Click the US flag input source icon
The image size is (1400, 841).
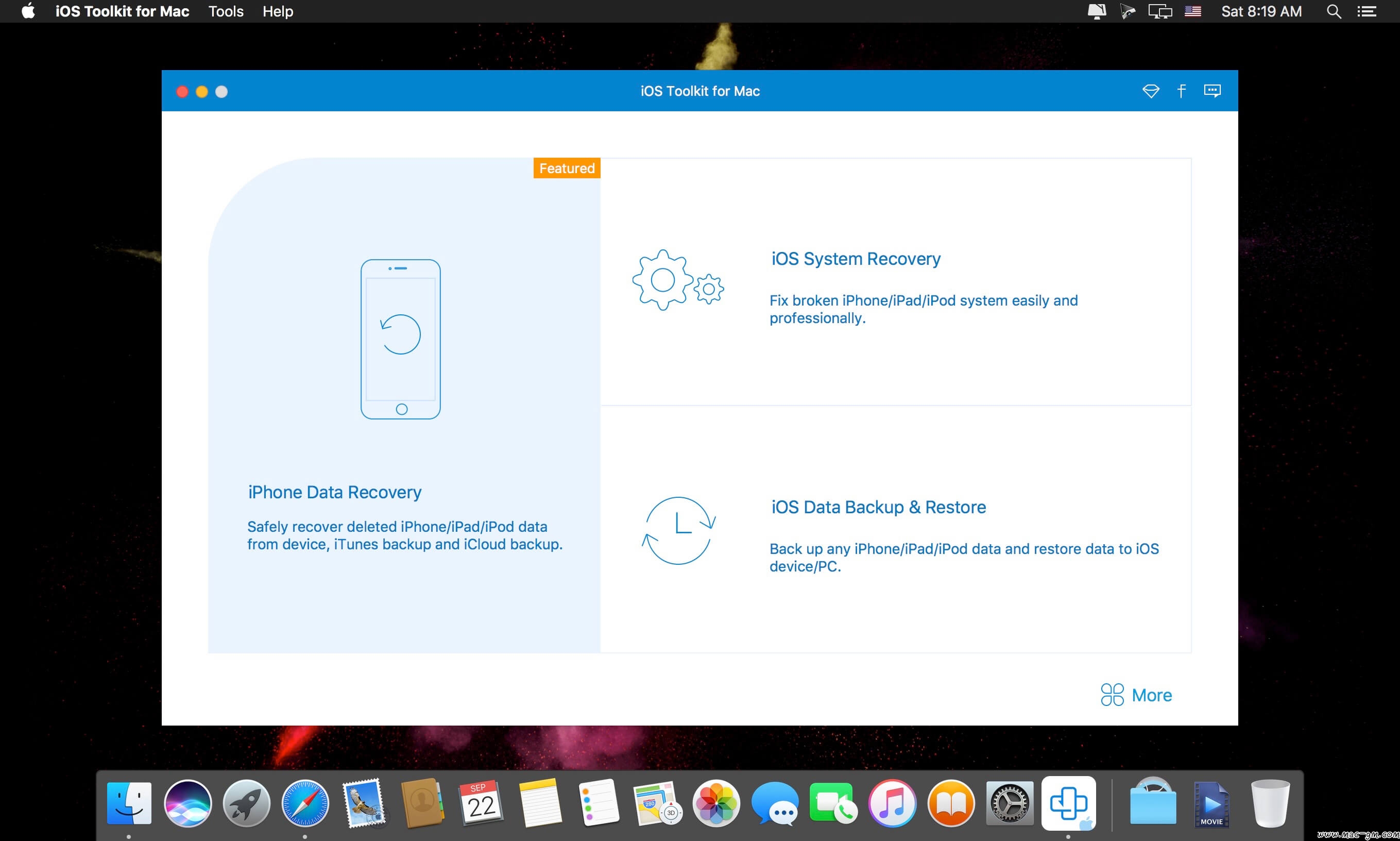click(x=1193, y=11)
